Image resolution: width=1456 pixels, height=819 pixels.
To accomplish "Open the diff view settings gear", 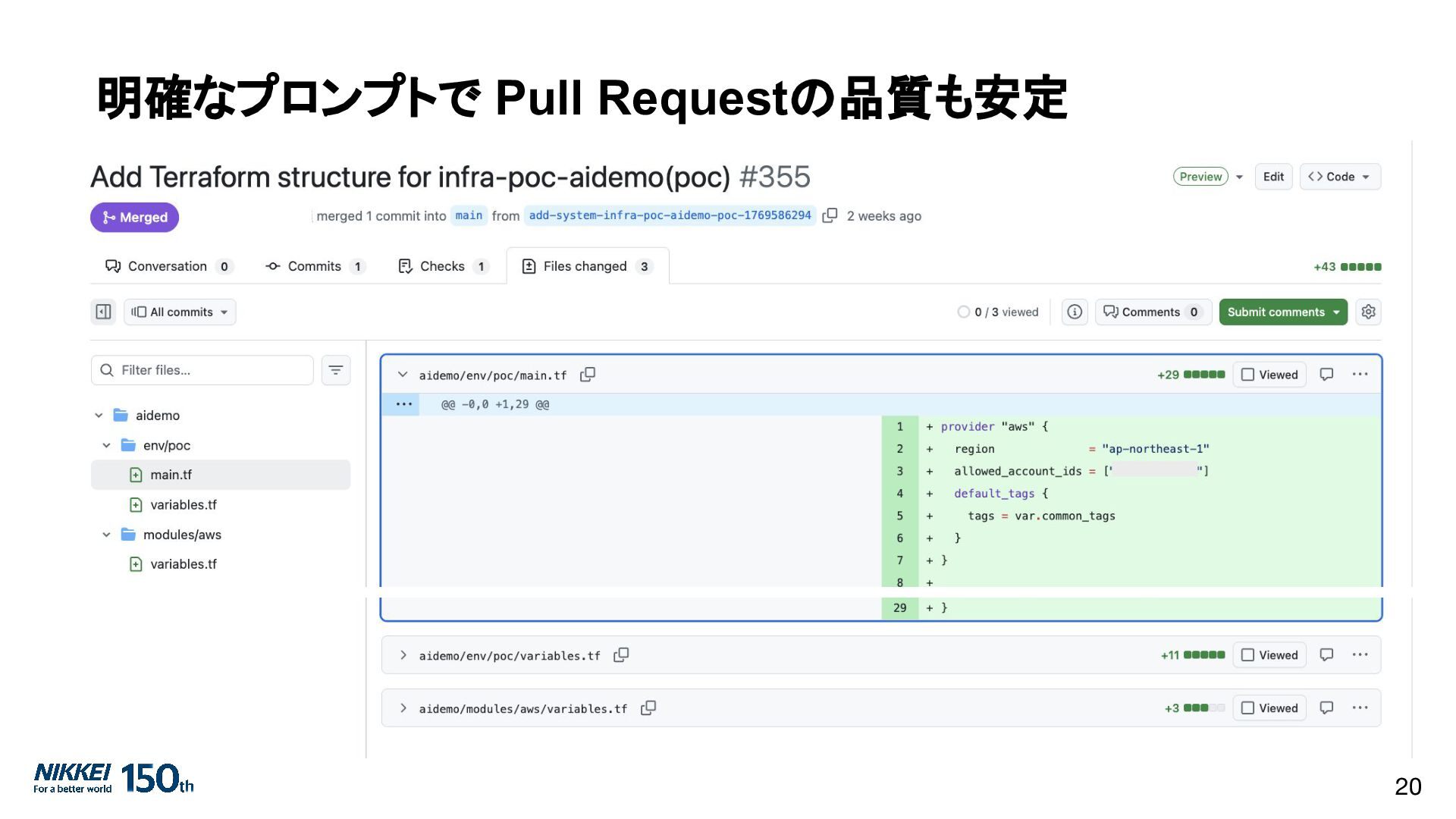I will 1368,312.
